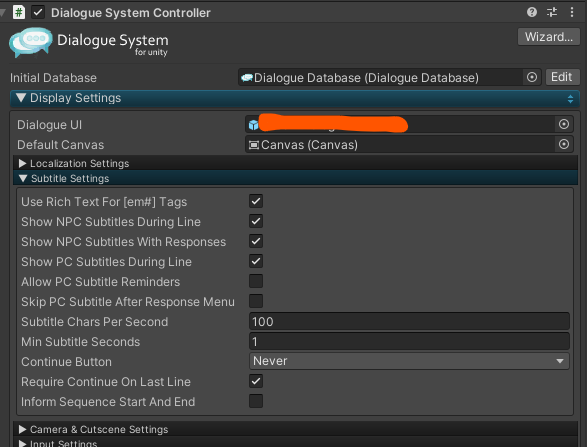Click the blue cube prefab icon
Viewport: 587px width, 447px height.
pos(253,125)
